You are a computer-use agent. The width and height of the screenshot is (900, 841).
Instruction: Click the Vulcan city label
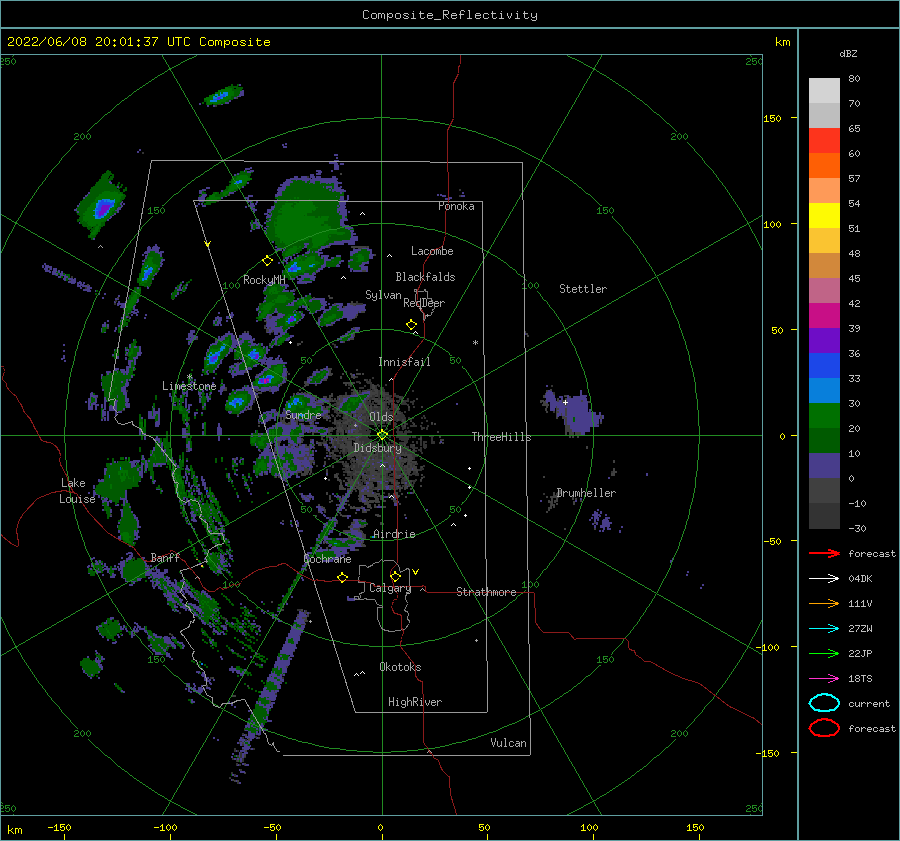[508, 743]
